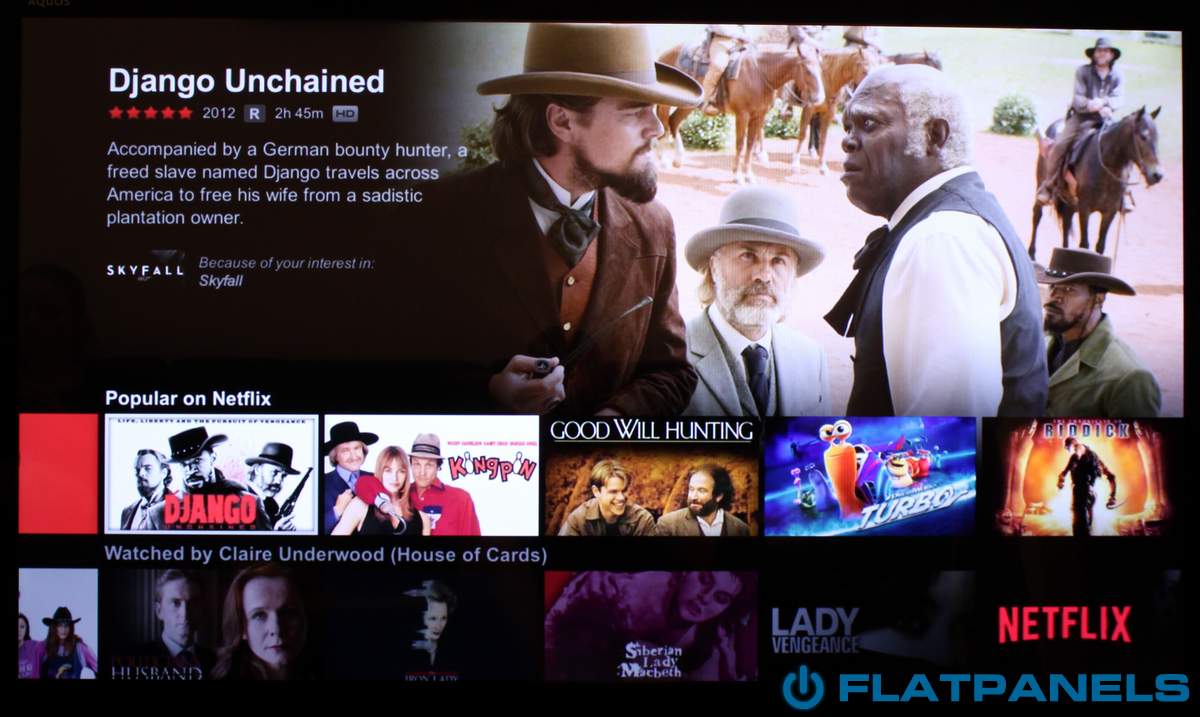
Task: Click the five-star rating under the title
Action: point(151,113)
